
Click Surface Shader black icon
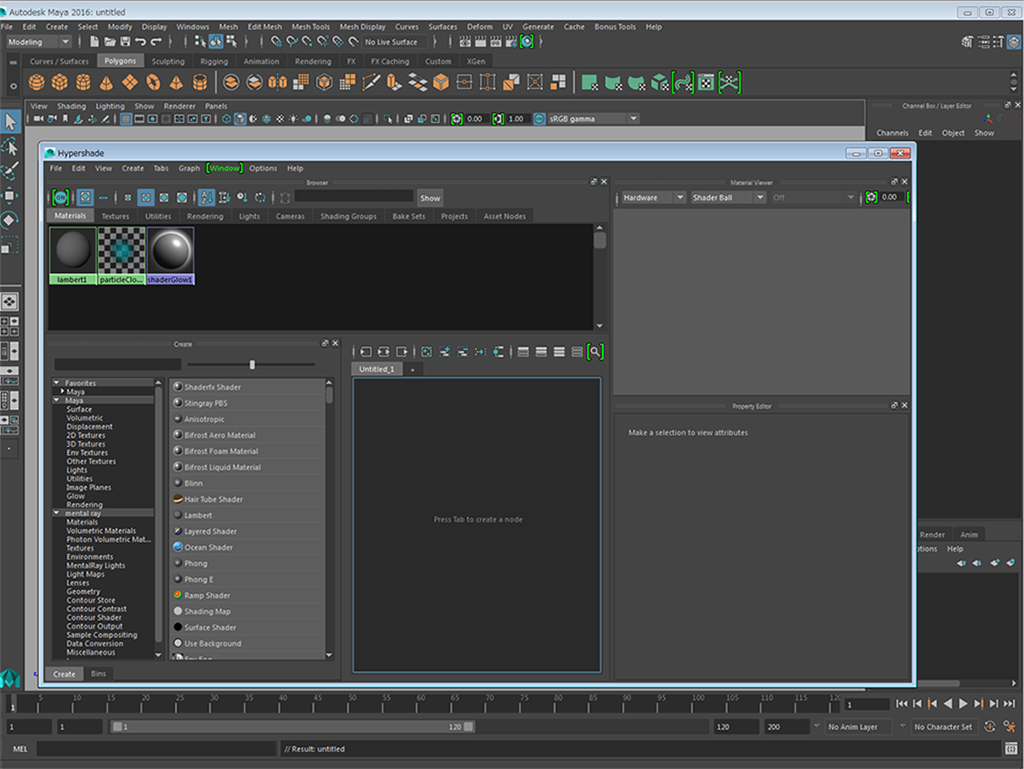click(x=178, y=627)
